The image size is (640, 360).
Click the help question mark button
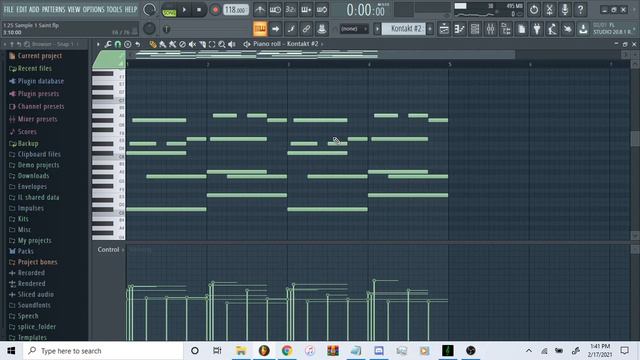coord(580,9)
